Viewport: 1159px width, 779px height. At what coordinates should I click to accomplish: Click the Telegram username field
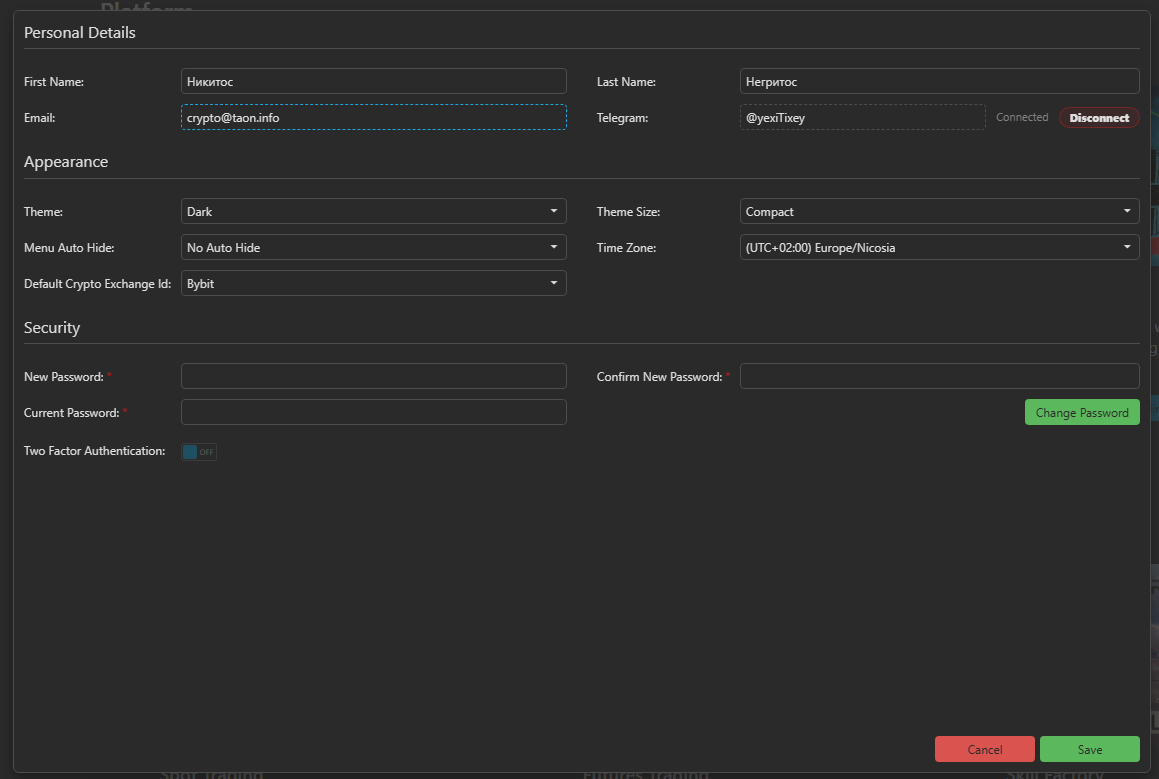pos(862,117)
